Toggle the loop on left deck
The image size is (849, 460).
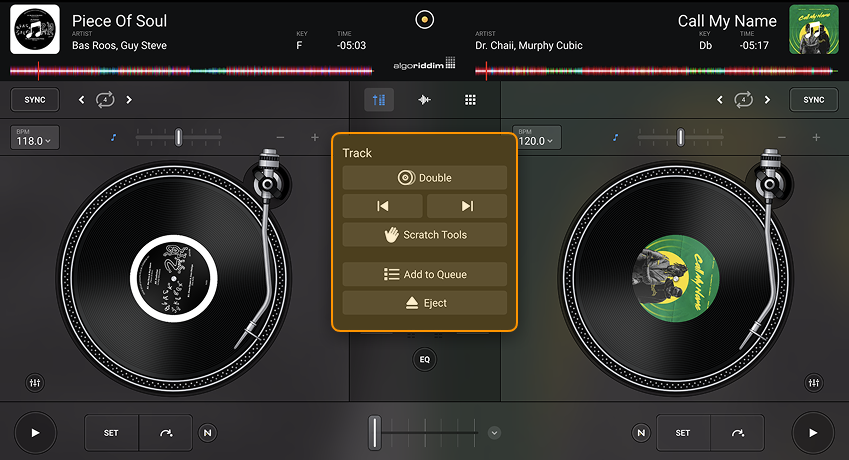105,100
